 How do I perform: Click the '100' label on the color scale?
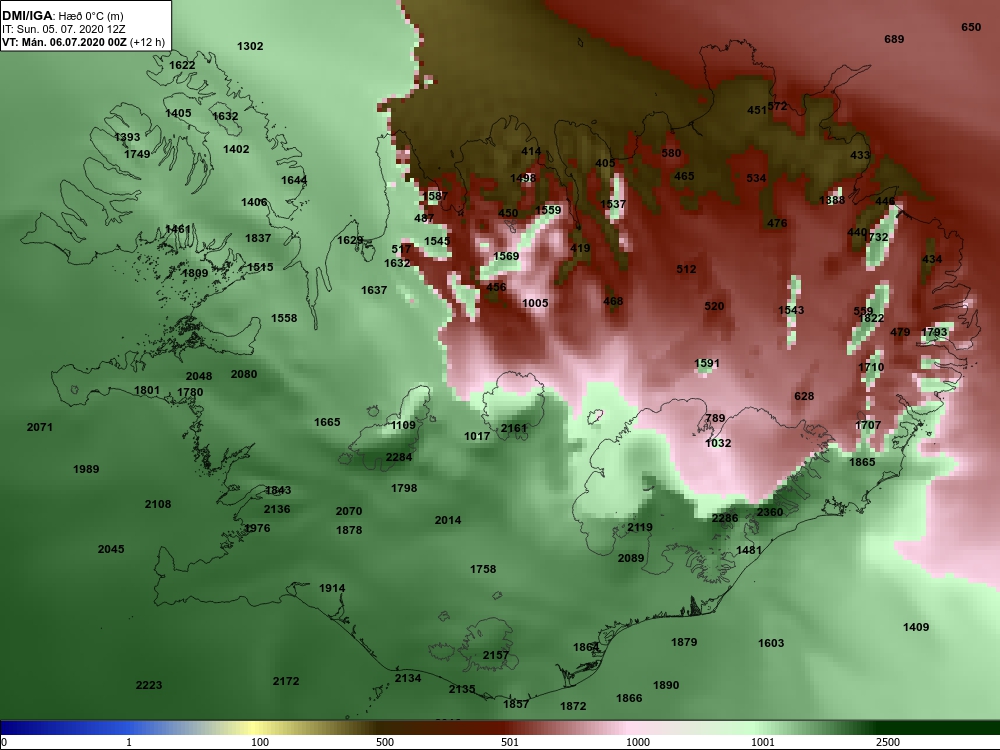pyautogui.click(x=260, y=742)
